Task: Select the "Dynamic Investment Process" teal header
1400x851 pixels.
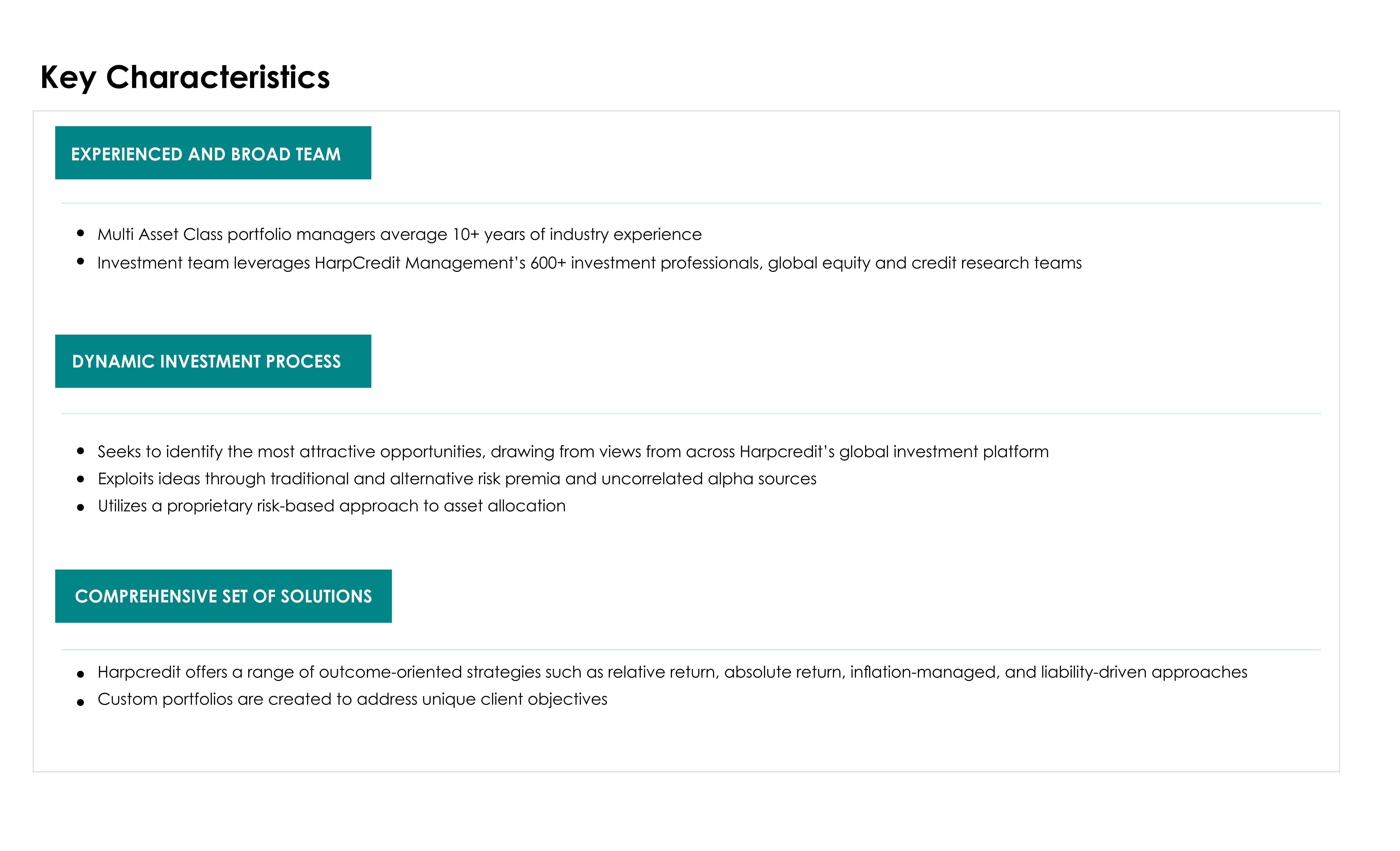Action: tap(213, 361)
